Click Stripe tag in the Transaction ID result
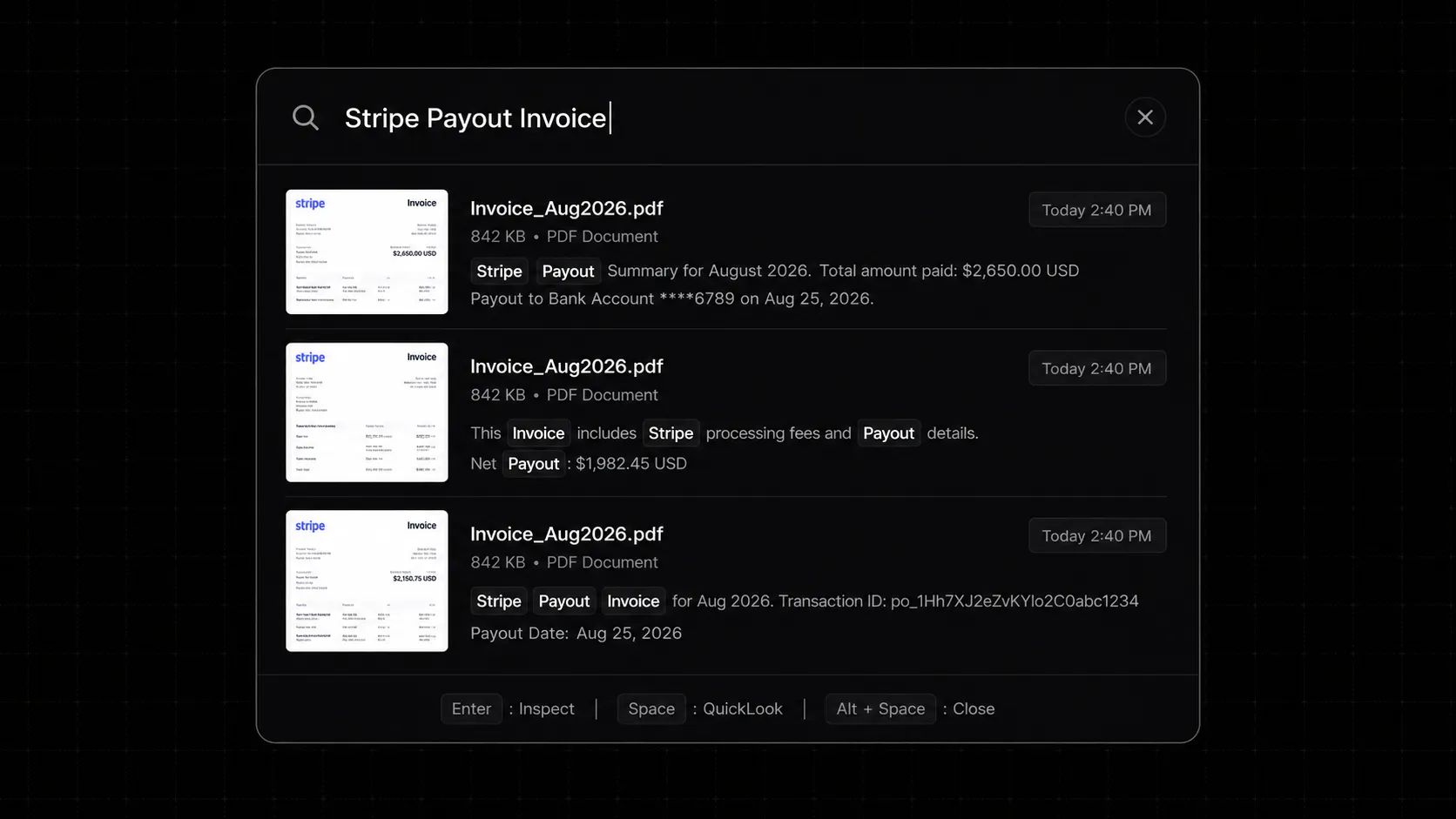 coord(499,601)
